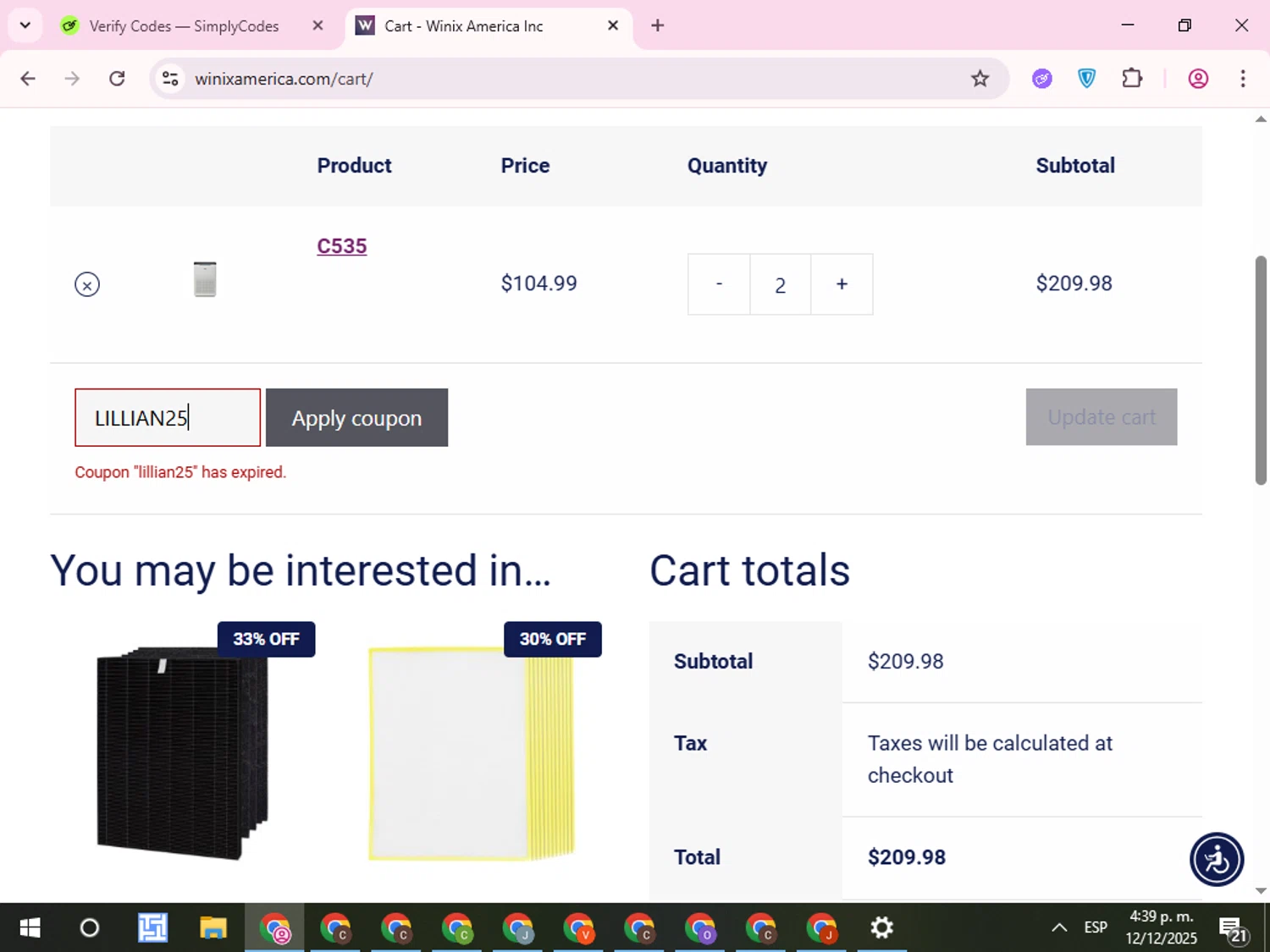Open the C535 product thumbnail
Screen dimensions: 1270x952
(x=205, y=279)
